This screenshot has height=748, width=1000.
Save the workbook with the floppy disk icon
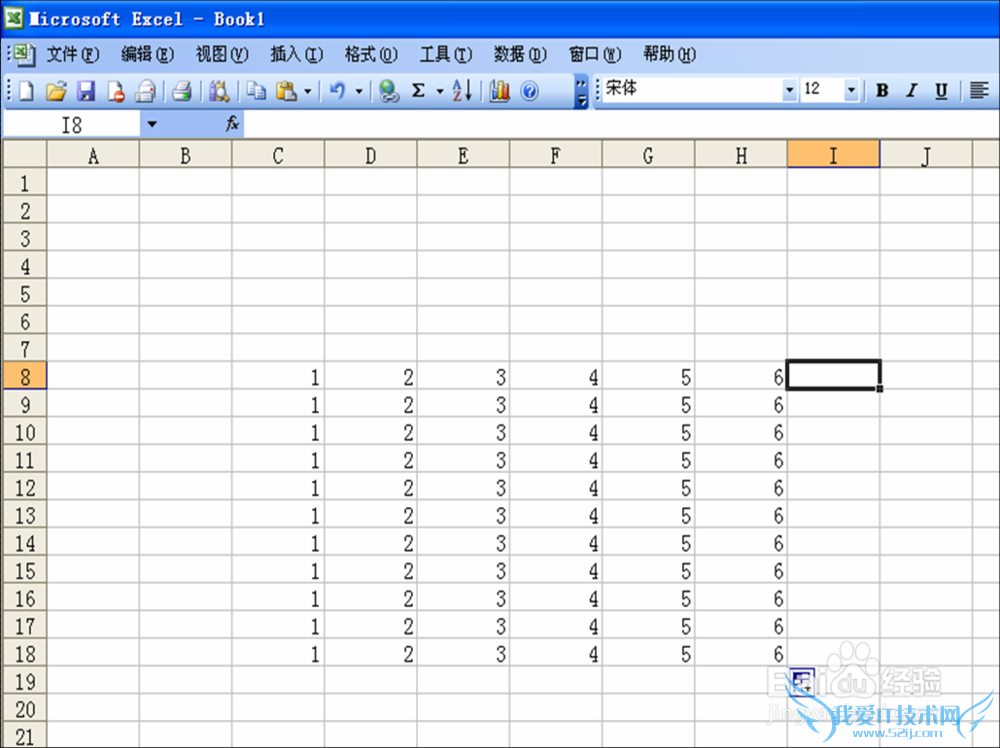coord(85,91)
